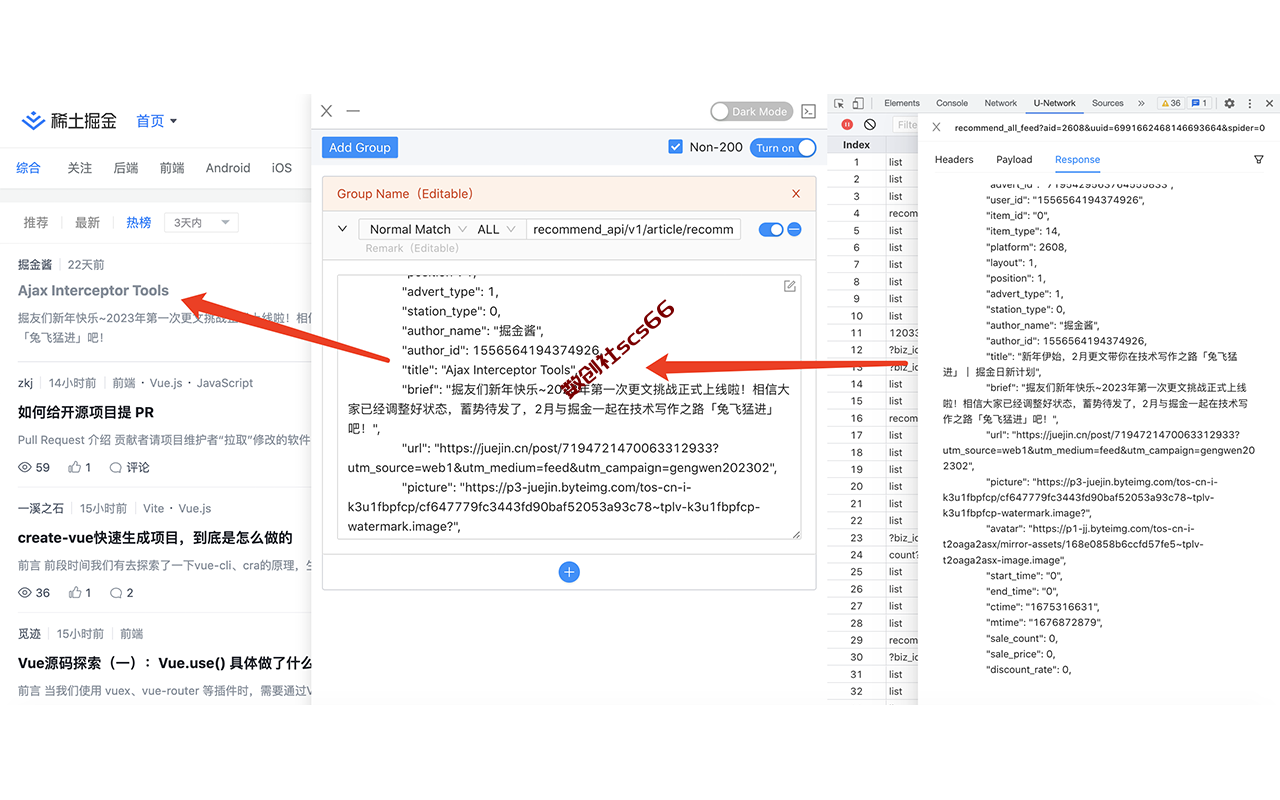Image resolution: width=1280 pixels, height=800 pixels.
Task: Switch to the Elements tab
Action: 902,103
